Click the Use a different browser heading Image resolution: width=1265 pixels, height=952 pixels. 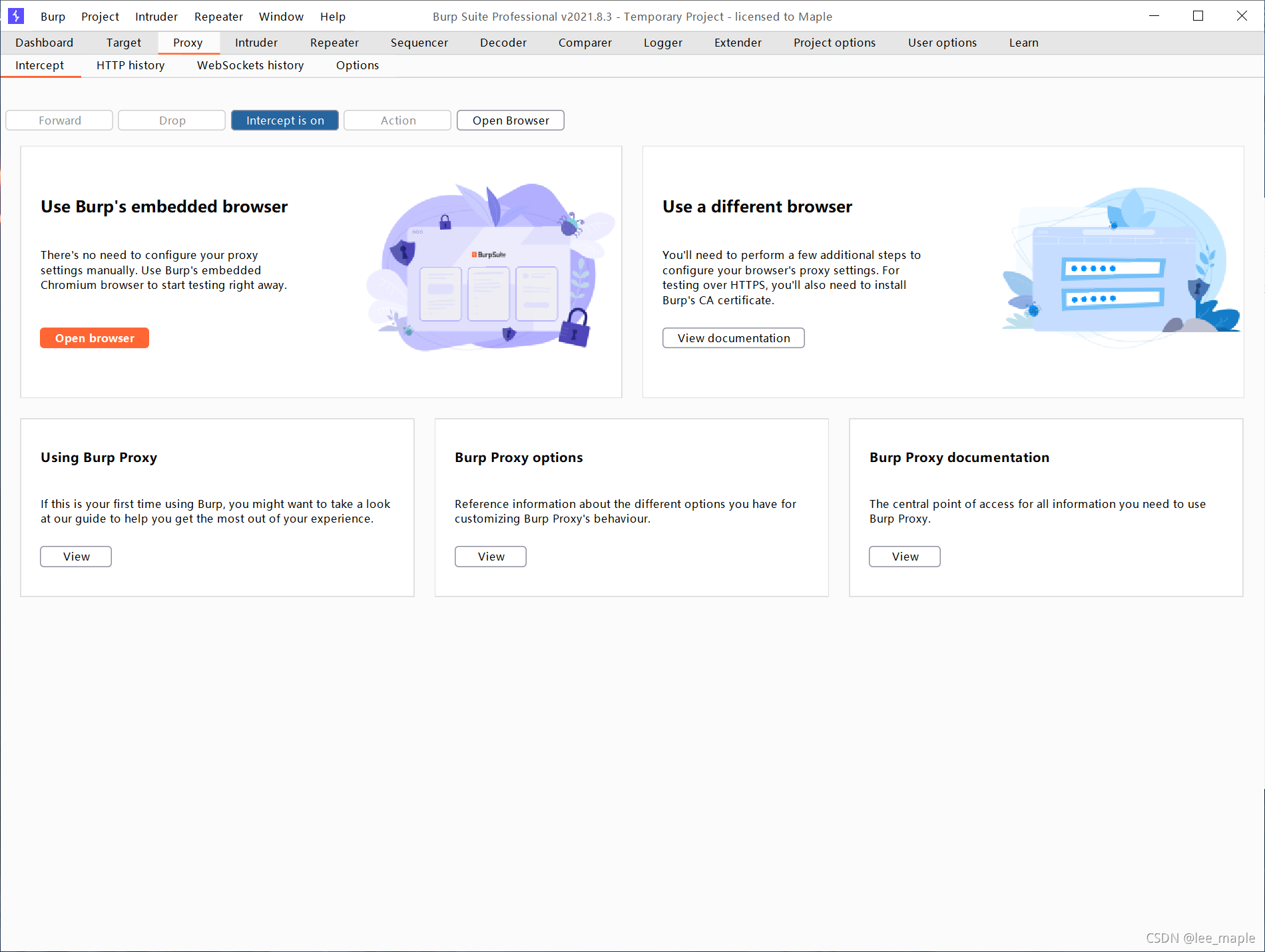pos(757,207)
